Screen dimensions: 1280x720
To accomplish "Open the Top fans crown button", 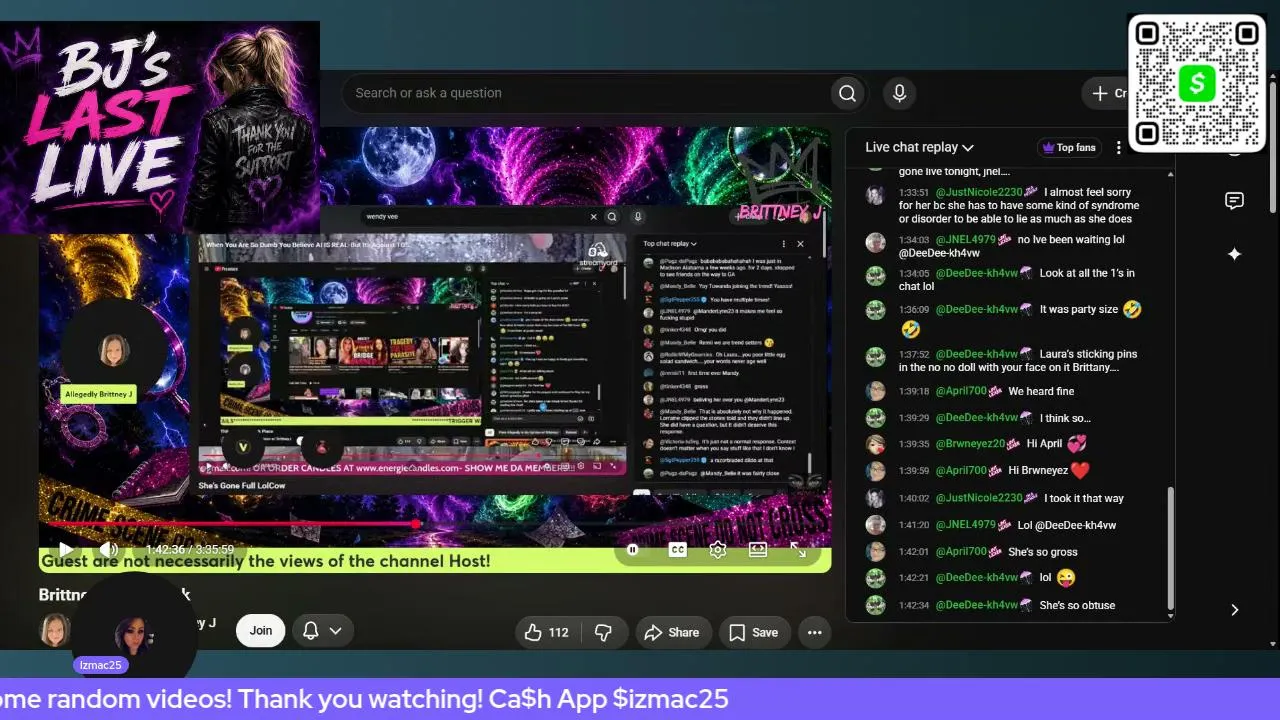I will pyautogui.click(x=1069, y=147).
